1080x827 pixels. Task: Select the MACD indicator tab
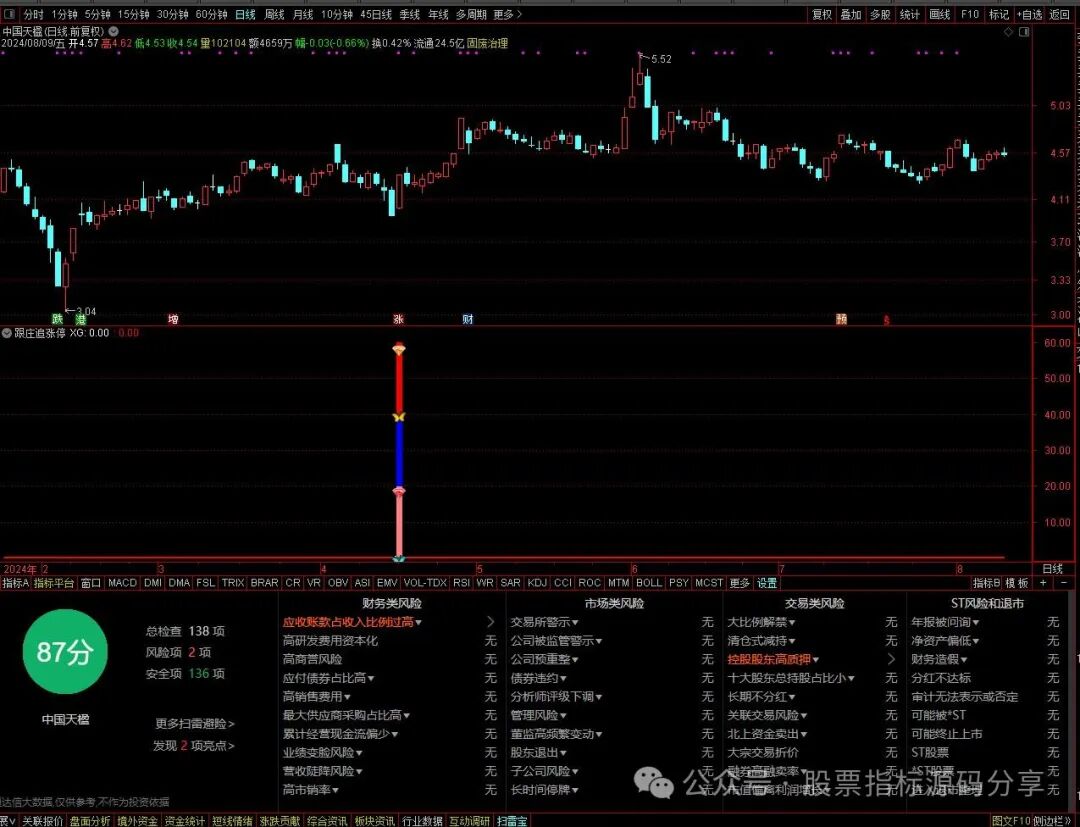(x=123, y=583)
